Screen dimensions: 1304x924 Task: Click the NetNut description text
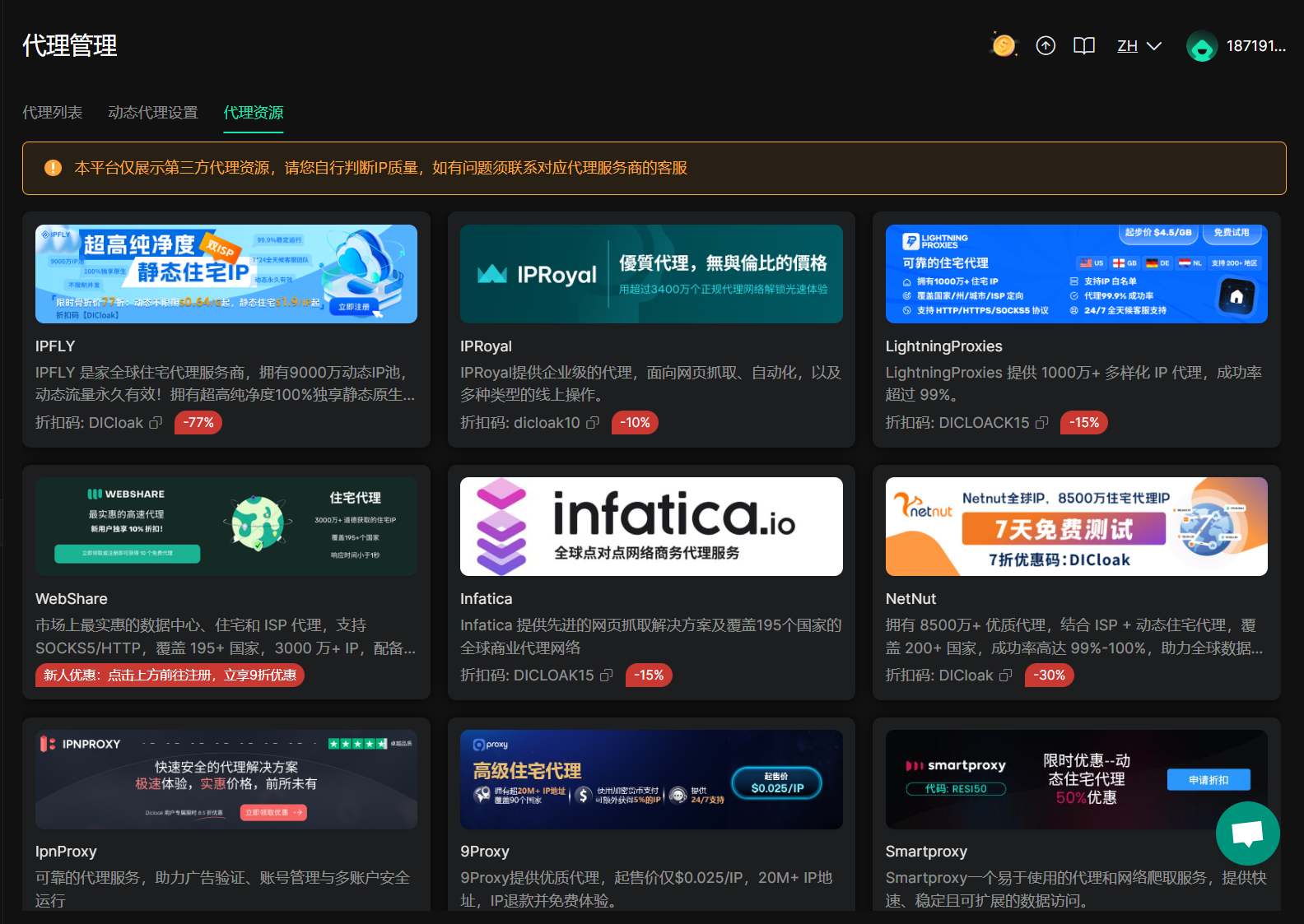1074,637
